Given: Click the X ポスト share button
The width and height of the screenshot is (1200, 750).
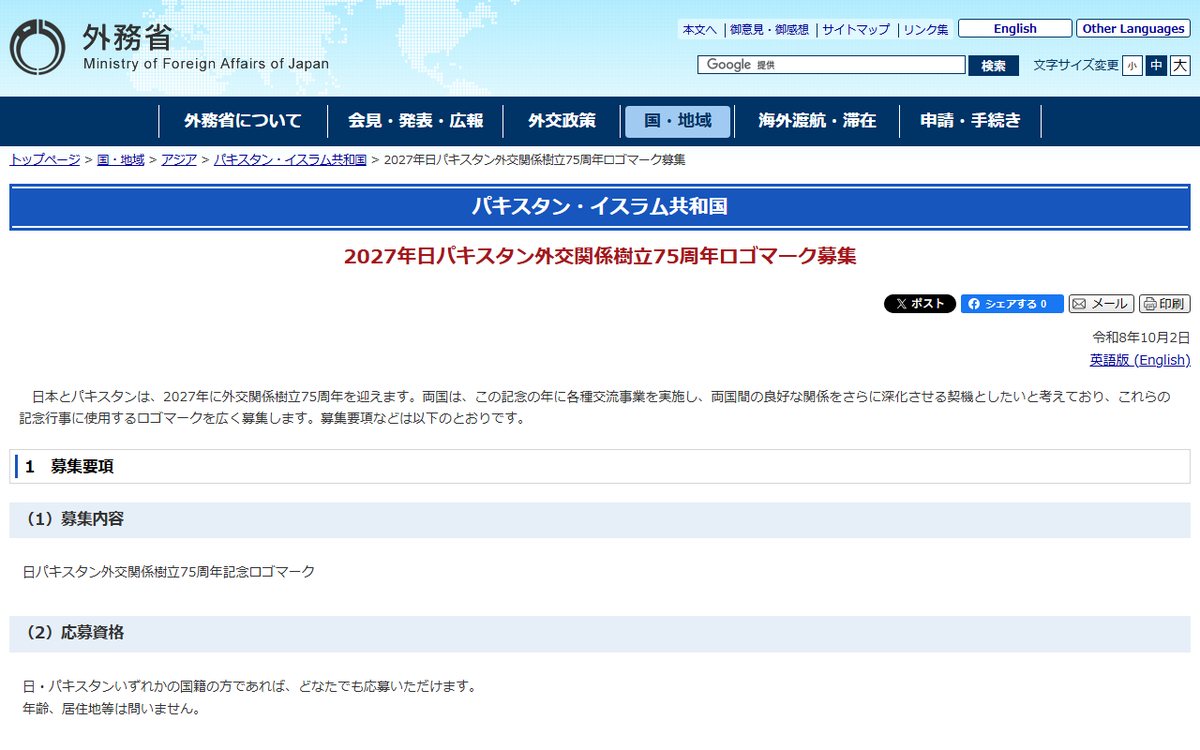Looking at the screenshot, I should pos(920,304).
